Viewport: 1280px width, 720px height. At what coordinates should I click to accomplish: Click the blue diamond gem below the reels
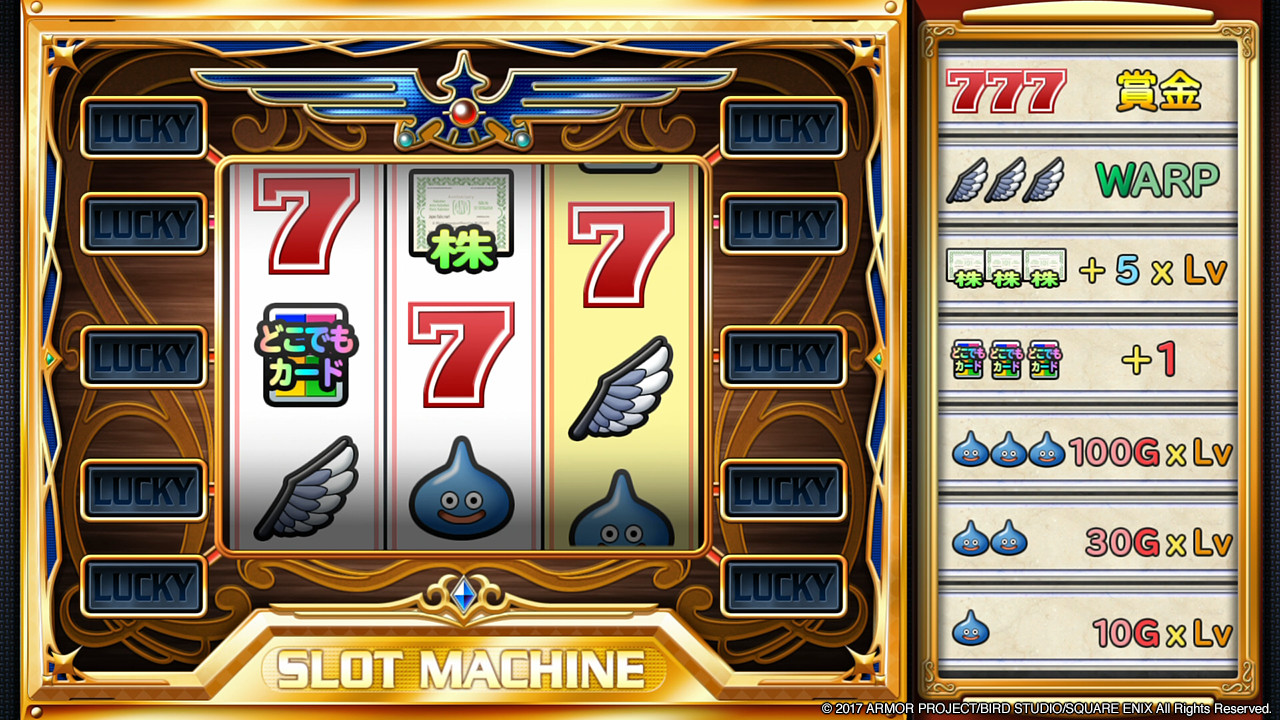(x=463, y=597)
